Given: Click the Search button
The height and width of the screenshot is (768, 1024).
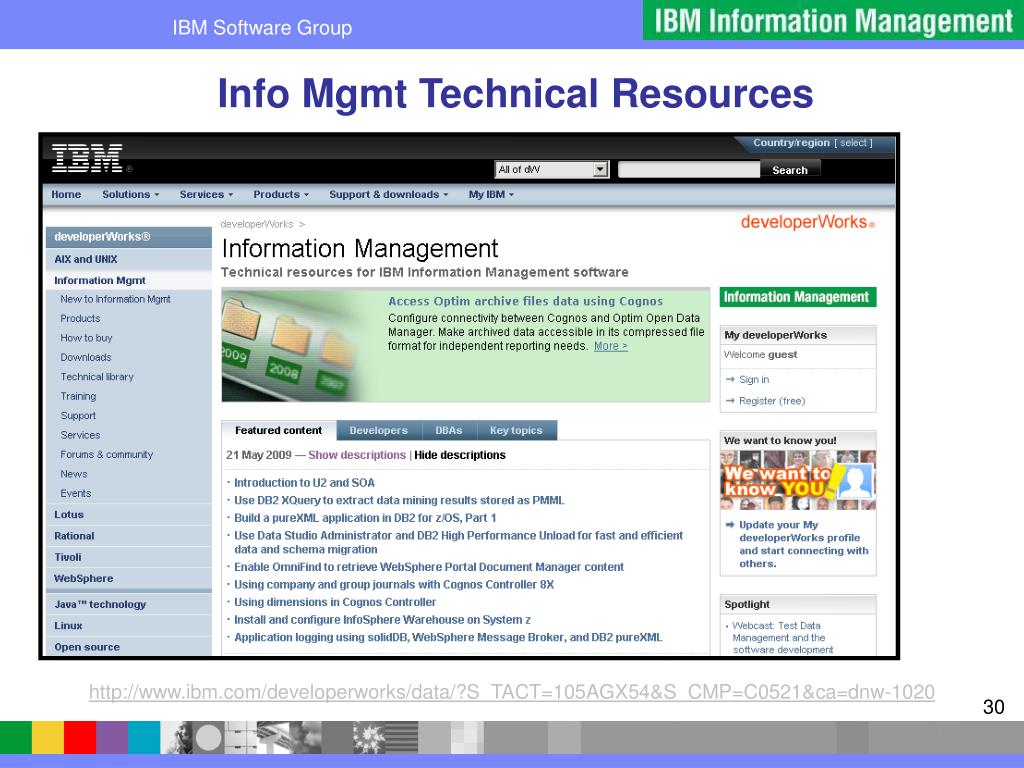Looking at the screenshot, I should (790, 170).
